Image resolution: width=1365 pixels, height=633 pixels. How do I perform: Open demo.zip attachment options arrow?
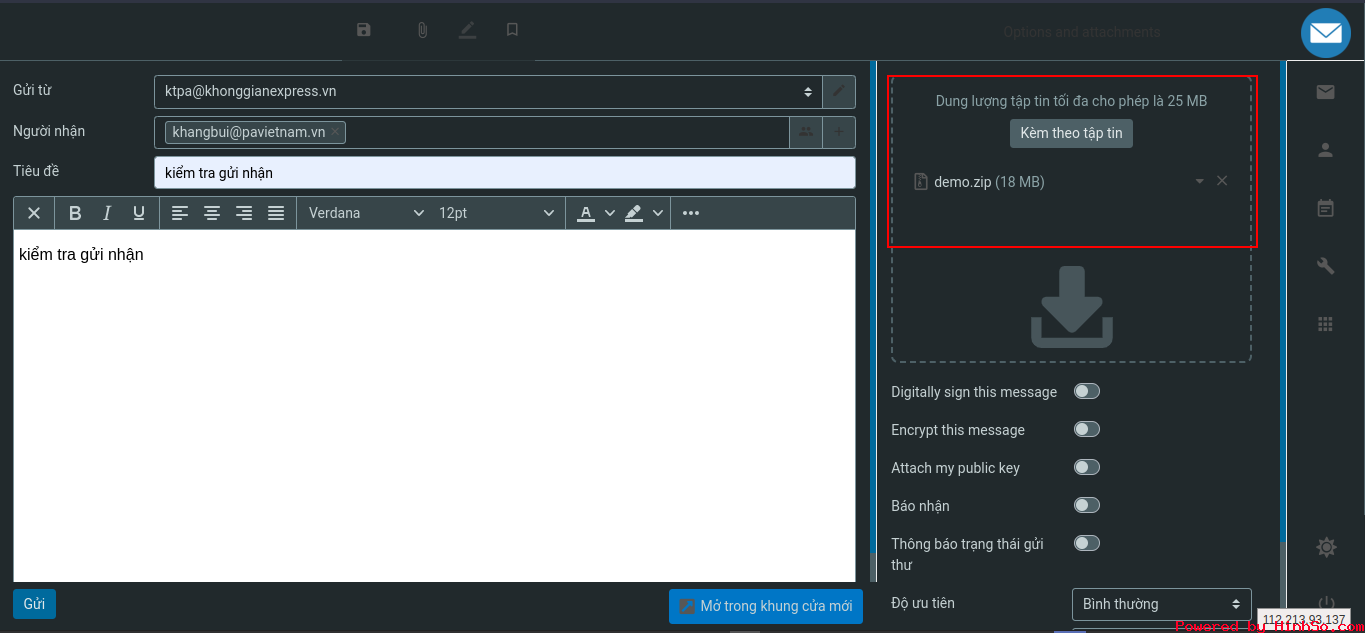1199,181
